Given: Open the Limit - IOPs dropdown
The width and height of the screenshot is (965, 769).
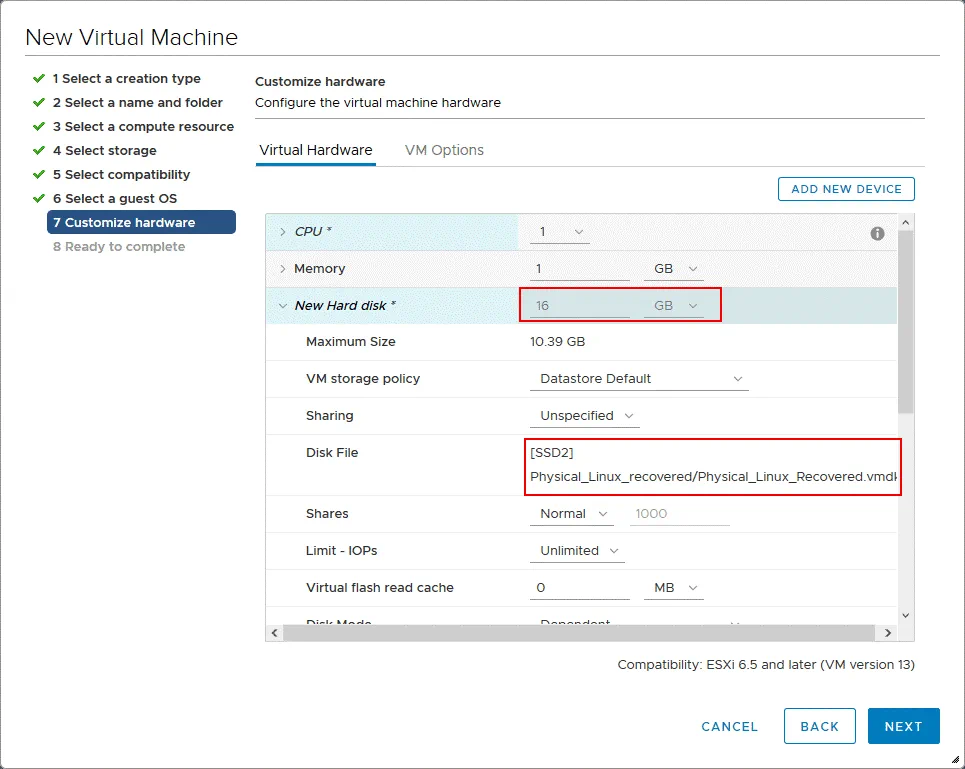Looking at the screenshot, I should coord(577,551).
